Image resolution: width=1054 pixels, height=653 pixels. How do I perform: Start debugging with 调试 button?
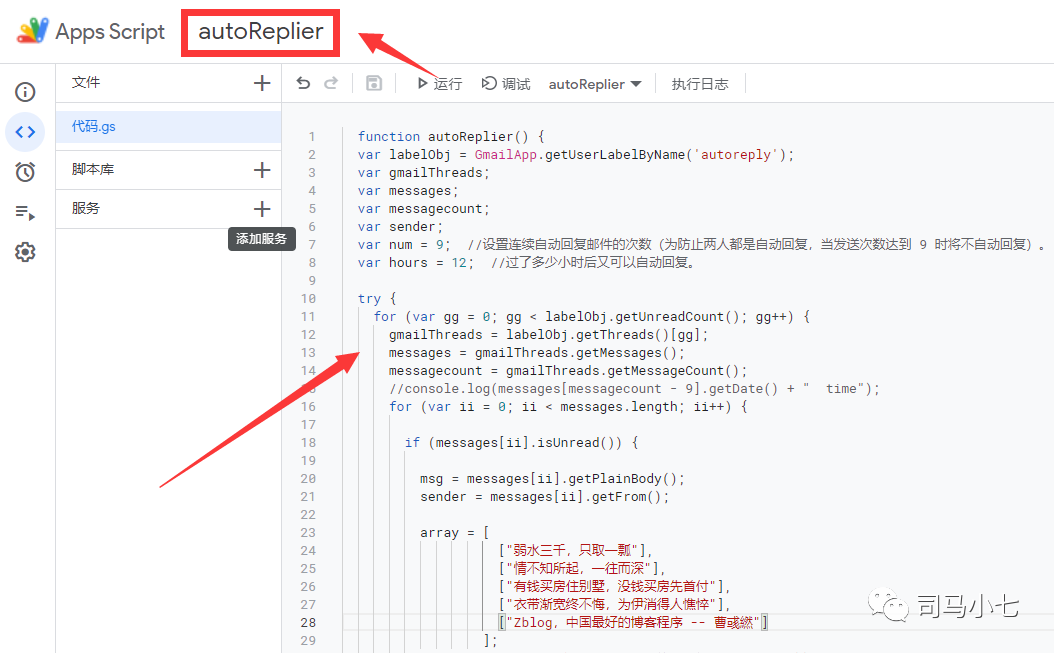tap(506, 83)
